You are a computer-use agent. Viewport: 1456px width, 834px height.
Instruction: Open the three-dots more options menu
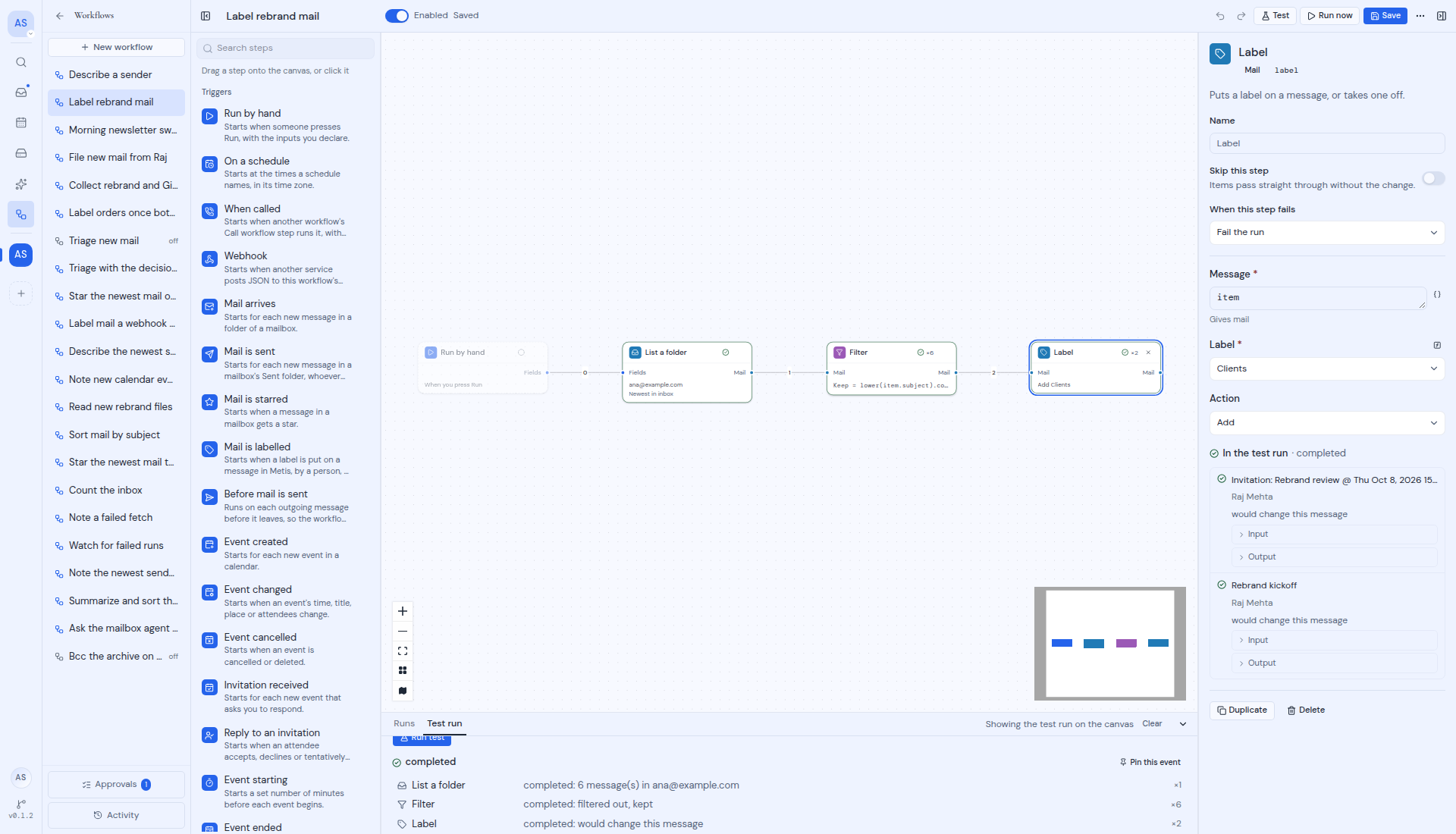pos(1420,16)
